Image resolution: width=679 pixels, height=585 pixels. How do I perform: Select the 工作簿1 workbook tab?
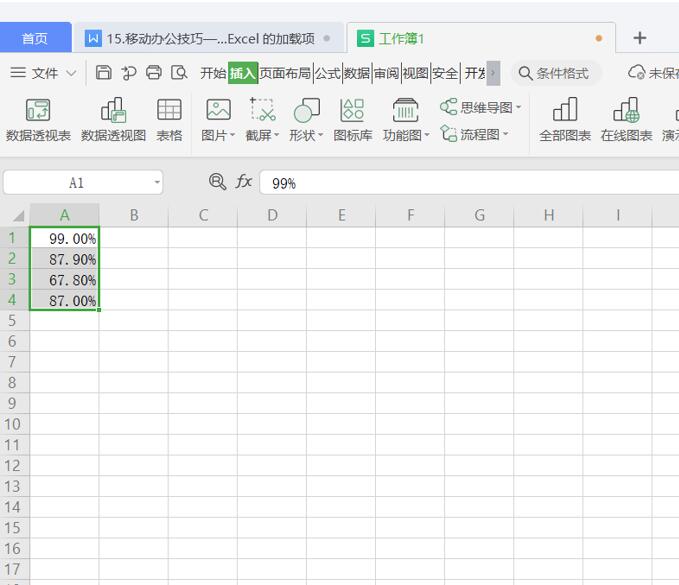coord(481,38)
